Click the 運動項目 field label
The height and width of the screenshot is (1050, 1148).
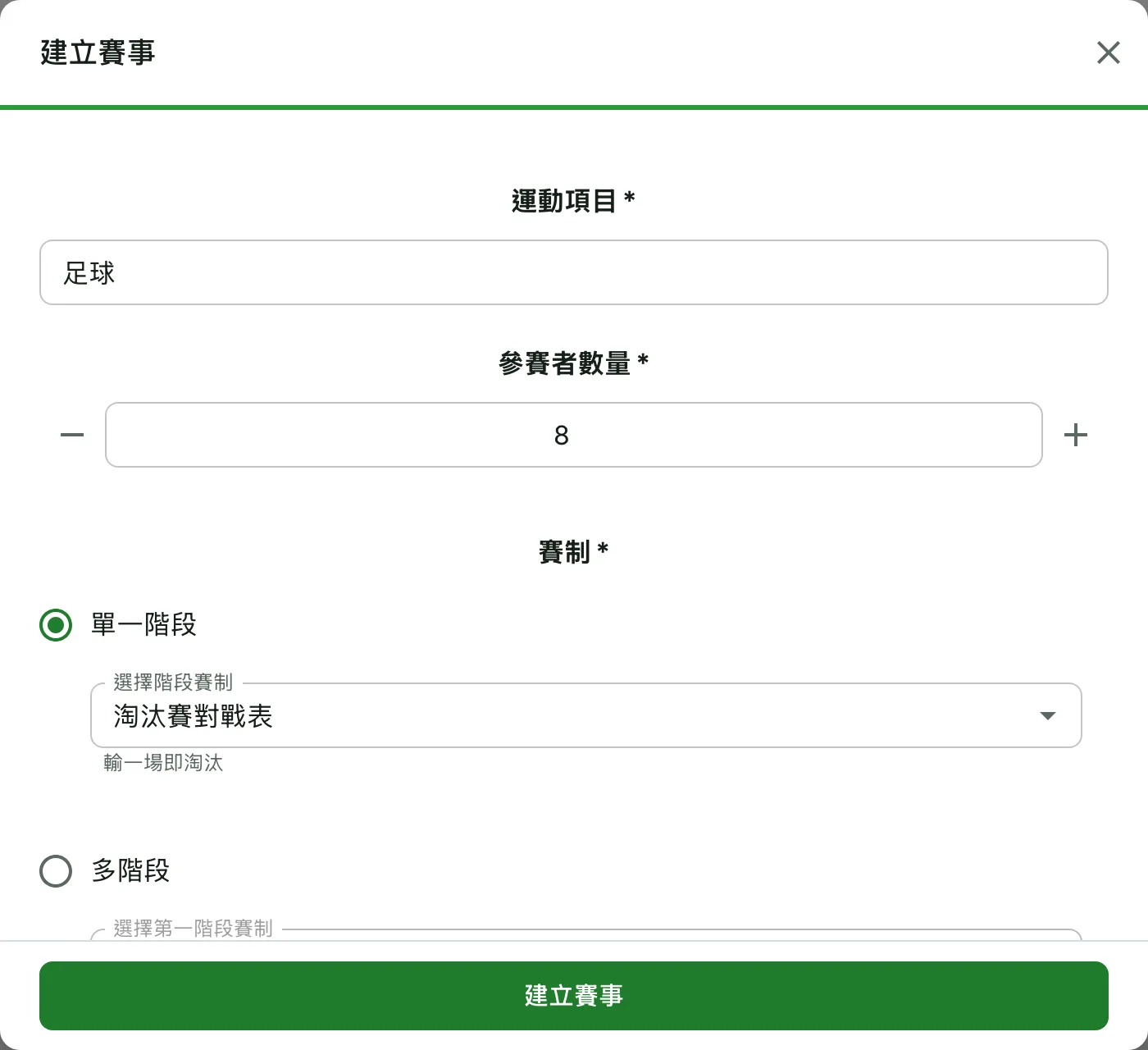click(x=573, y=200)
